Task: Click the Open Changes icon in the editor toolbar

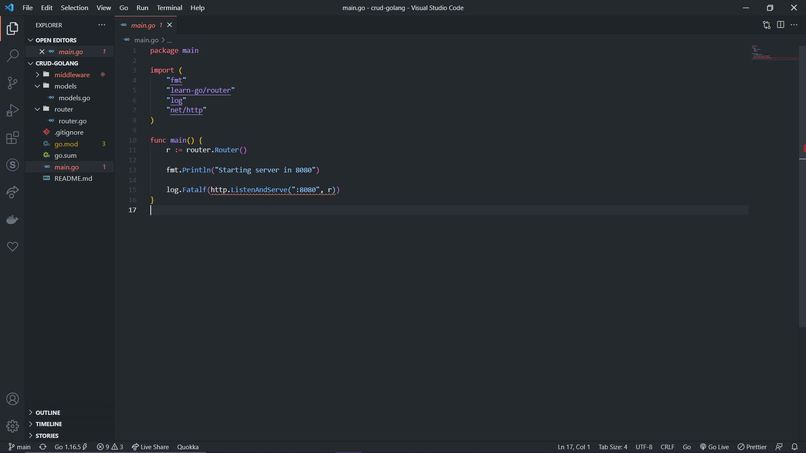Action: click(766, 25)
